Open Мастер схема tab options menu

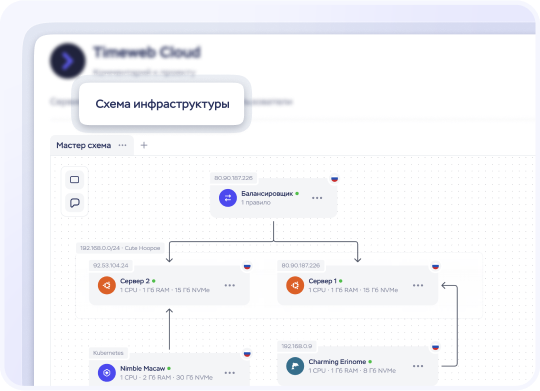122,145
